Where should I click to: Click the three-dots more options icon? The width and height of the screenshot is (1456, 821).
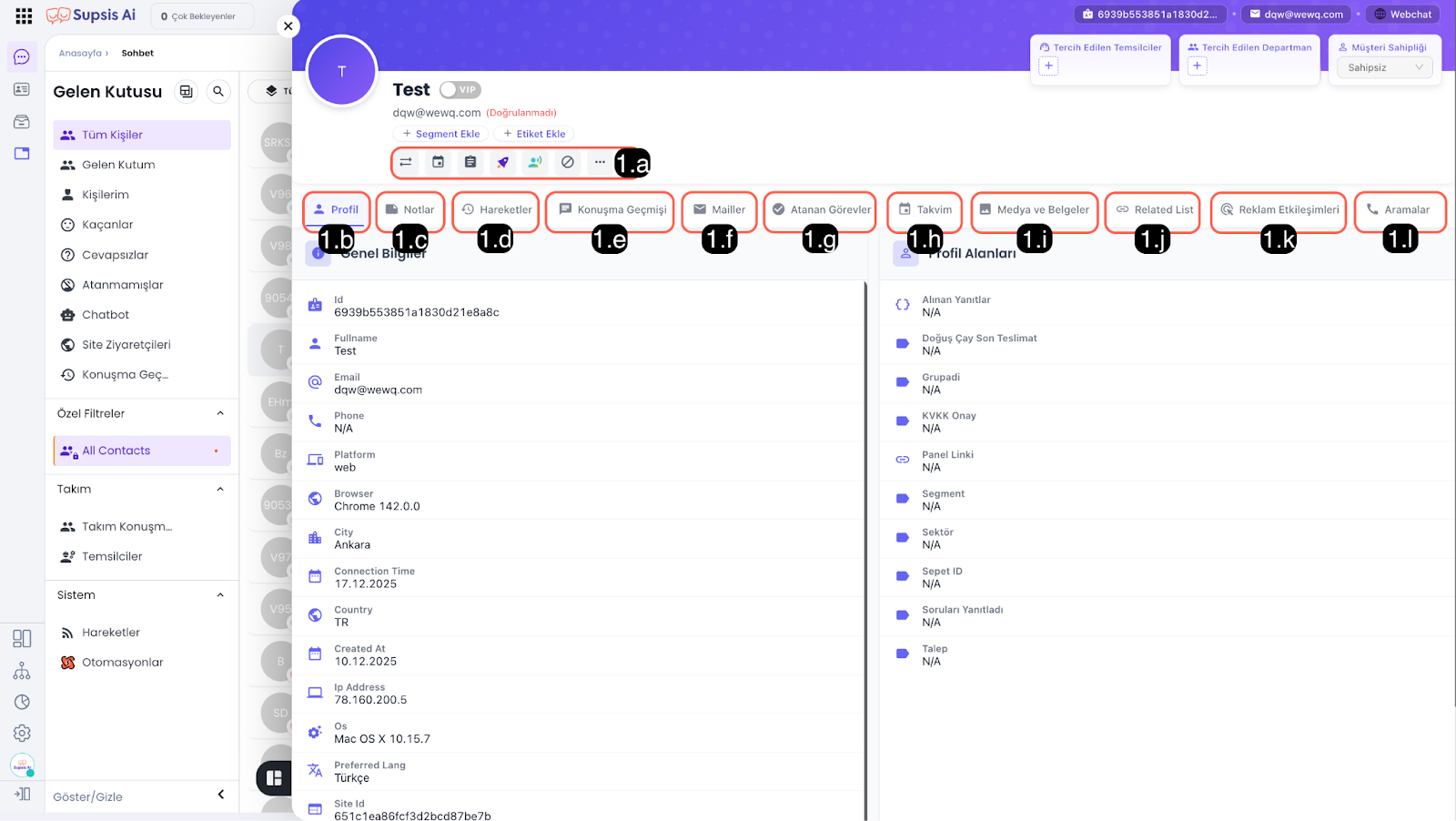tap(600, 162)
